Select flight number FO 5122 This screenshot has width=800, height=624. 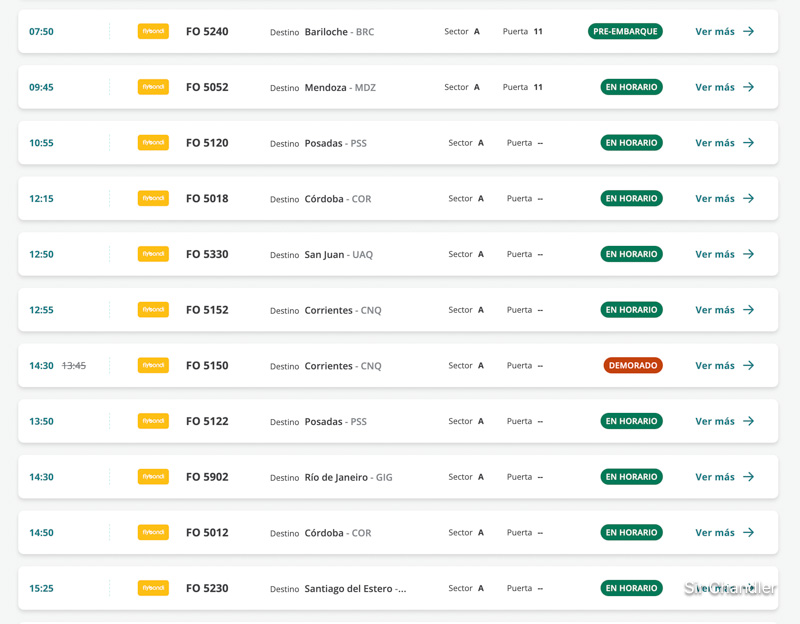pos(207,421)
